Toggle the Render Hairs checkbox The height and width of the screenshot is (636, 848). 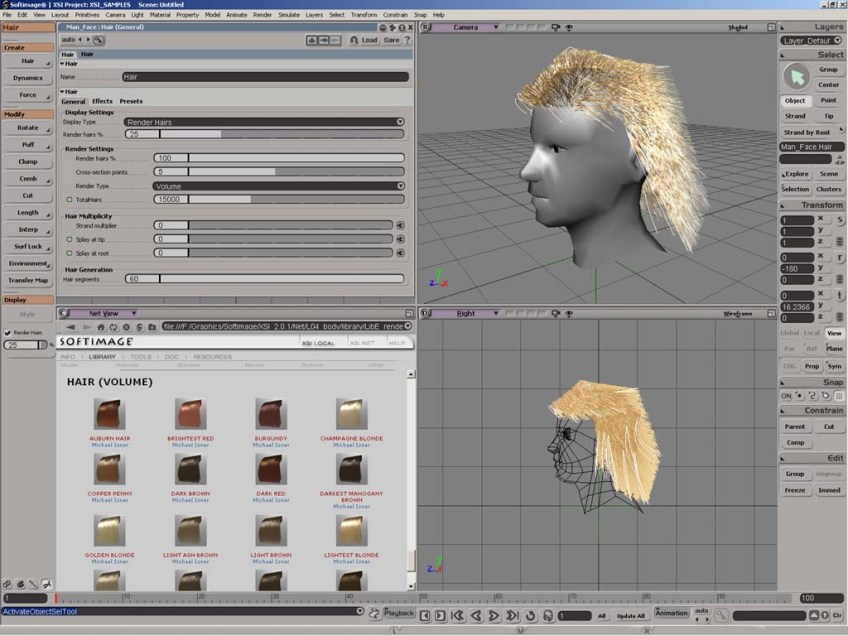pos(8,332)
